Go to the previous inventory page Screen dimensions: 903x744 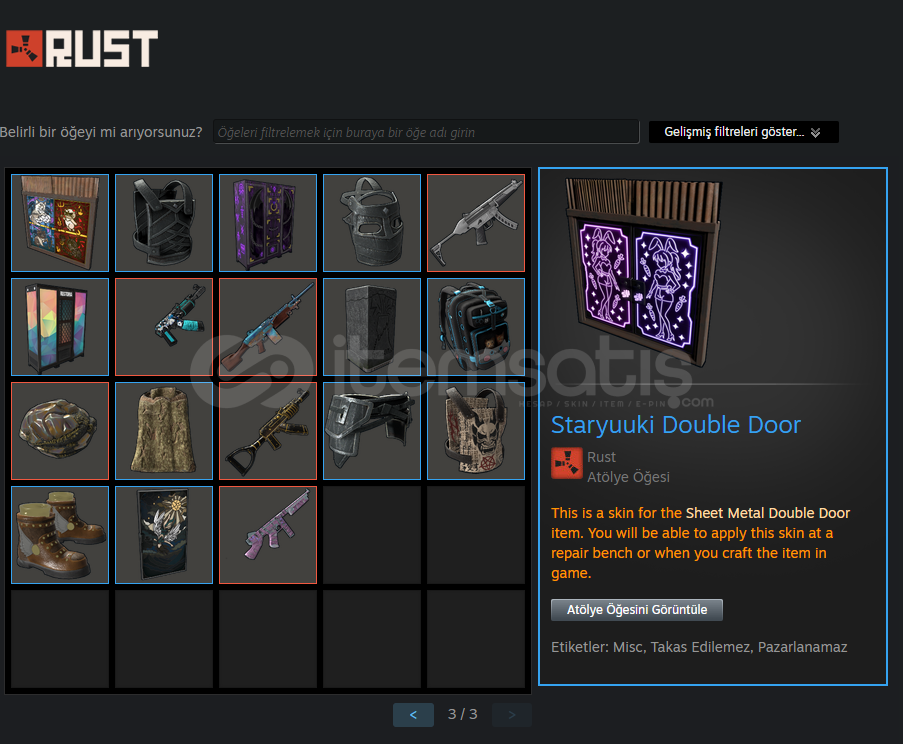pyautogui.click(x=413, y=715)
